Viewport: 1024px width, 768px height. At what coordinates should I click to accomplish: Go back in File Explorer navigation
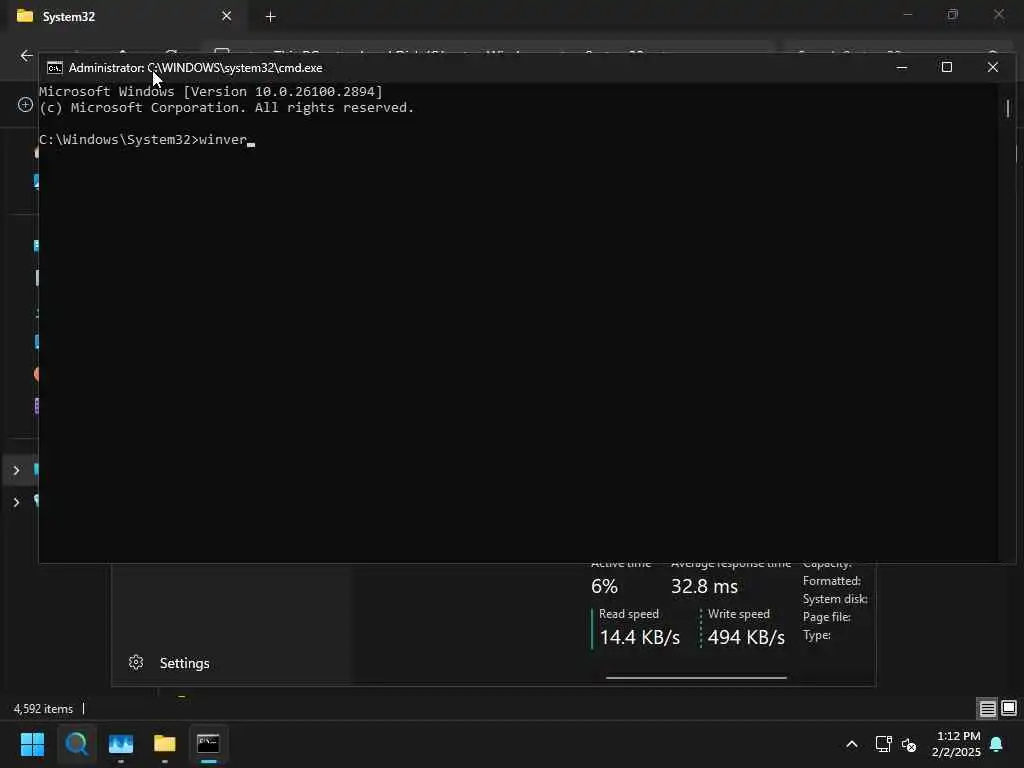pos(27,56)
